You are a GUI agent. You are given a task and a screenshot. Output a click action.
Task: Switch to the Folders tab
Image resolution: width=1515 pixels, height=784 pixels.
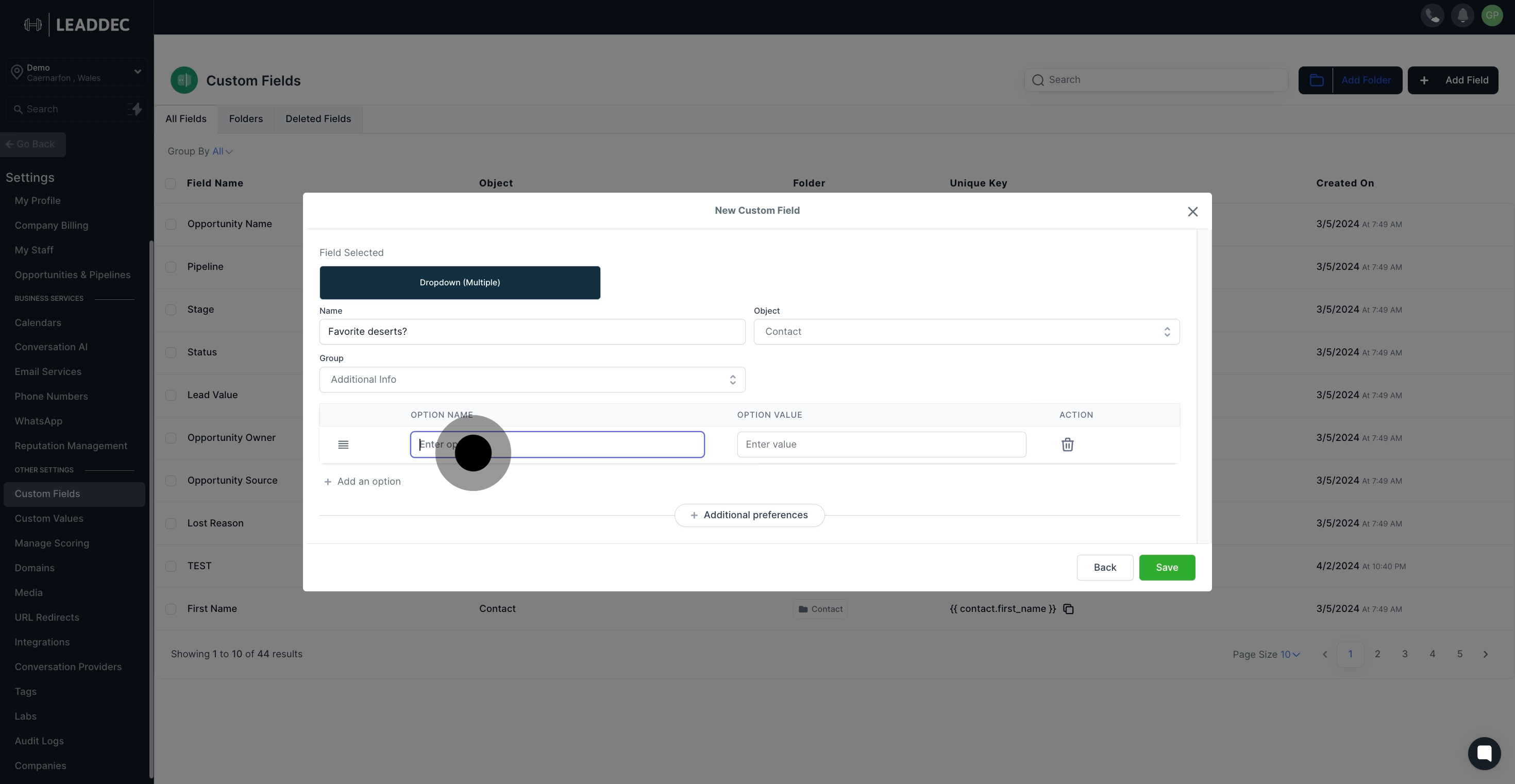point(246,120)
